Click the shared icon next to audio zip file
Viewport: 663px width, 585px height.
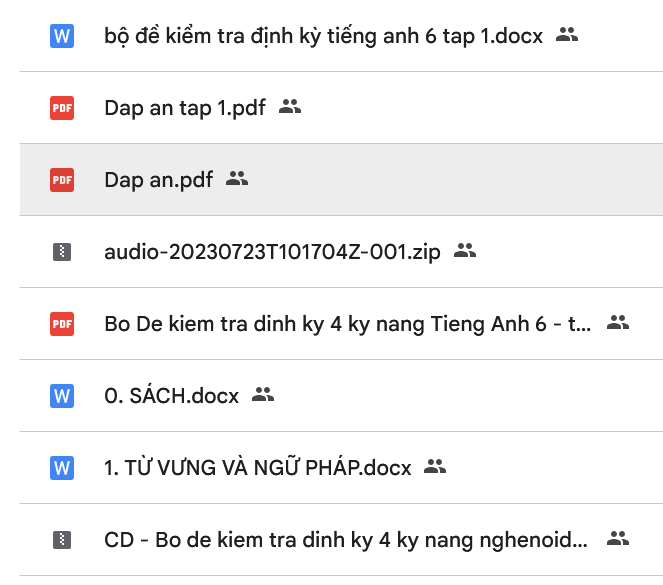click(x=465, y=251)
